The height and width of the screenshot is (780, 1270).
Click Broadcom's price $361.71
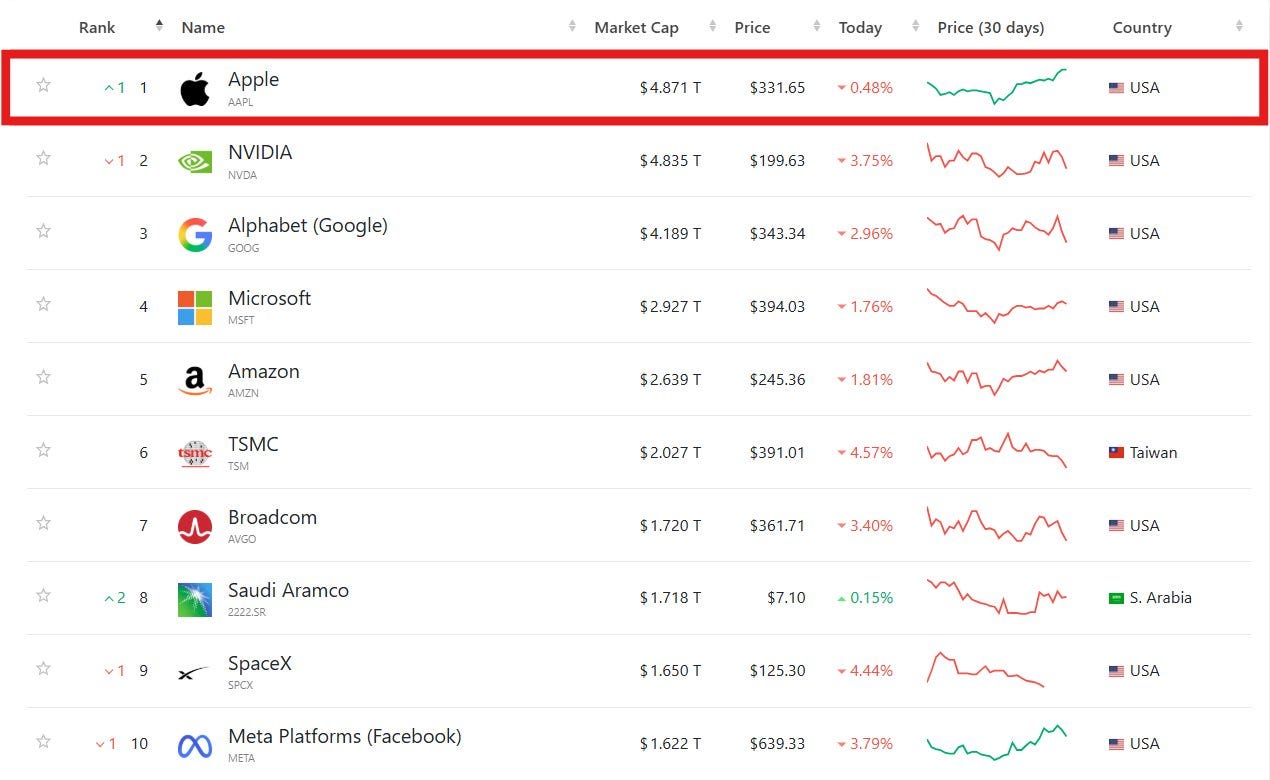tap(777, 526)
